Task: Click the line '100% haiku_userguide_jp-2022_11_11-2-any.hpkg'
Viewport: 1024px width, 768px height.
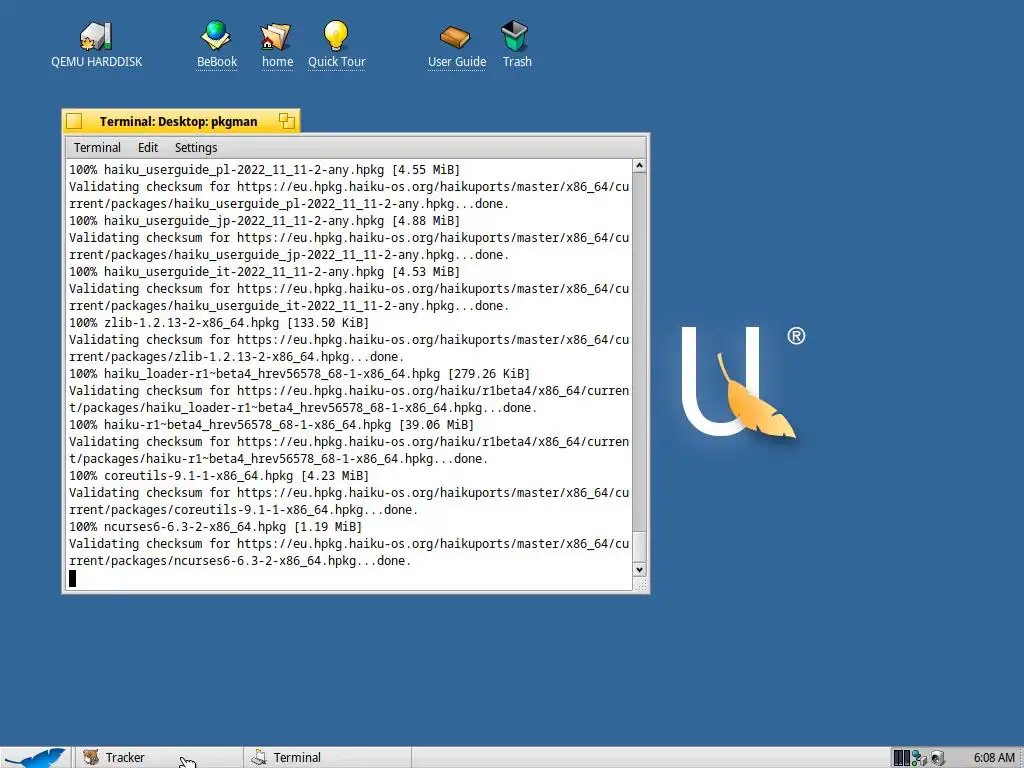Action: [x=264, y=221]
